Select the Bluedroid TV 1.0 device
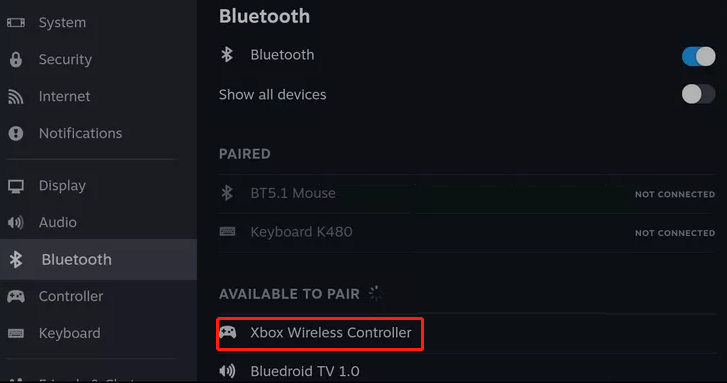Image resolution: width=727 pixels, height=383 pixels. pyautogui.click(x=467, y=371)
